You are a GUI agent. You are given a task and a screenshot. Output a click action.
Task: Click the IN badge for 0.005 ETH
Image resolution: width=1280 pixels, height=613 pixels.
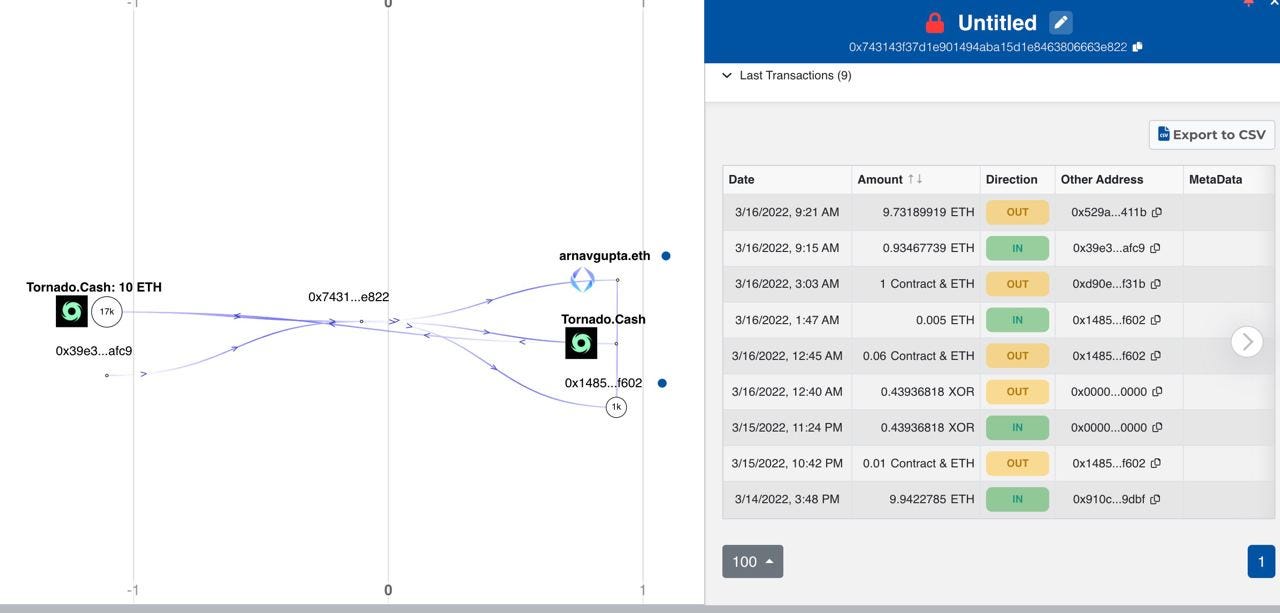coord(1017,320)
